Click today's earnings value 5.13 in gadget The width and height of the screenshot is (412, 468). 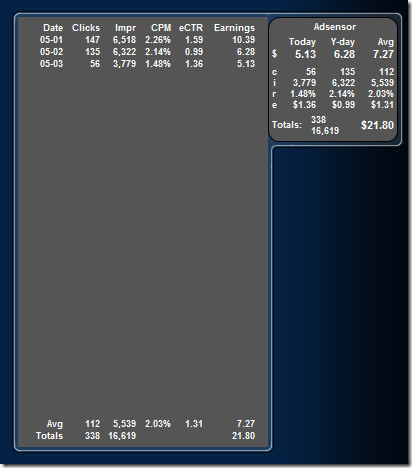[305, 54]
